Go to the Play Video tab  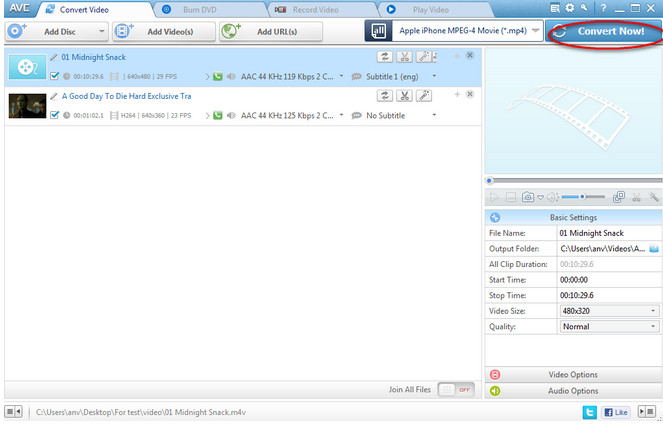[430, 9]
